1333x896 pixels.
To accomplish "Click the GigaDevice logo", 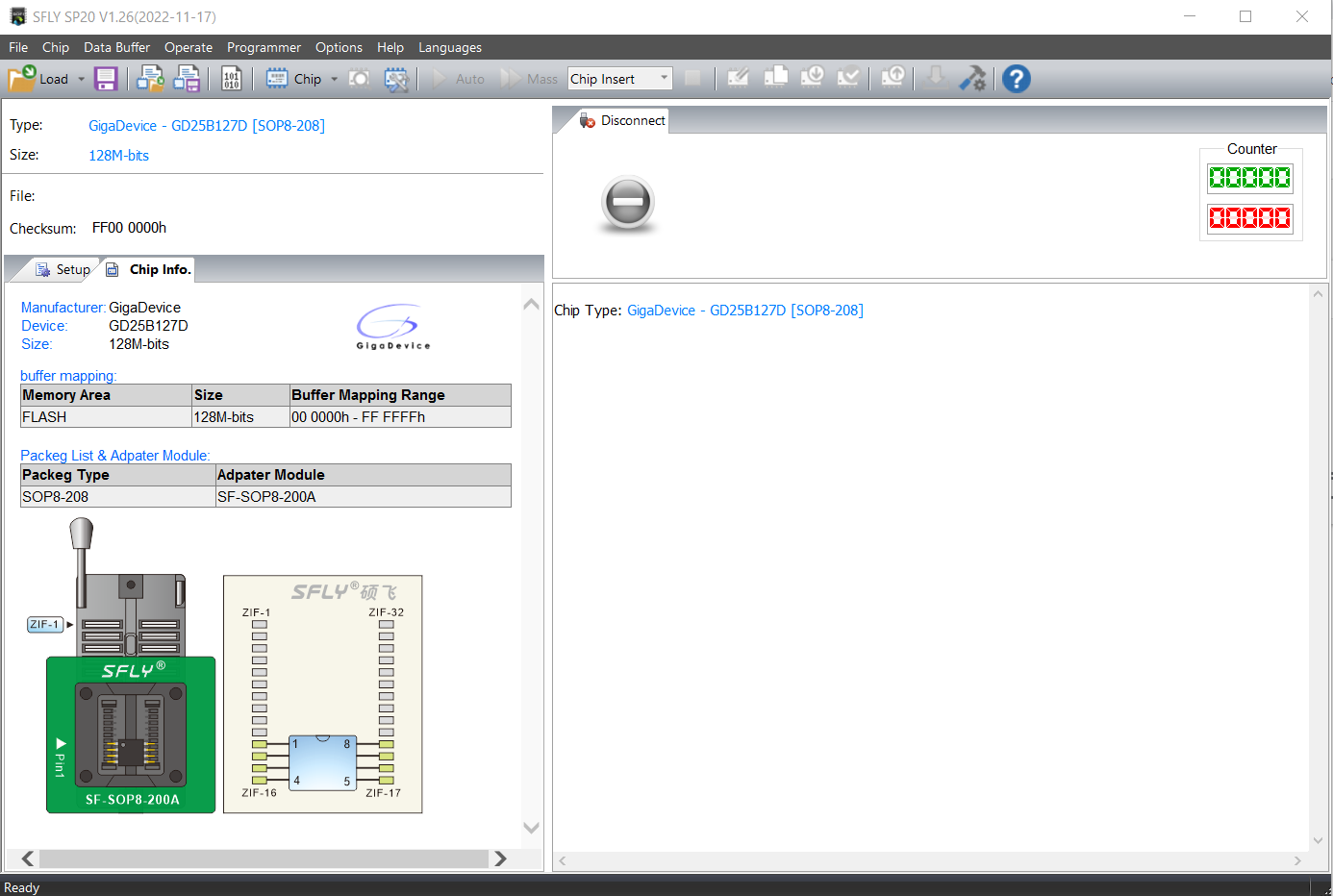I will point(393,327).
